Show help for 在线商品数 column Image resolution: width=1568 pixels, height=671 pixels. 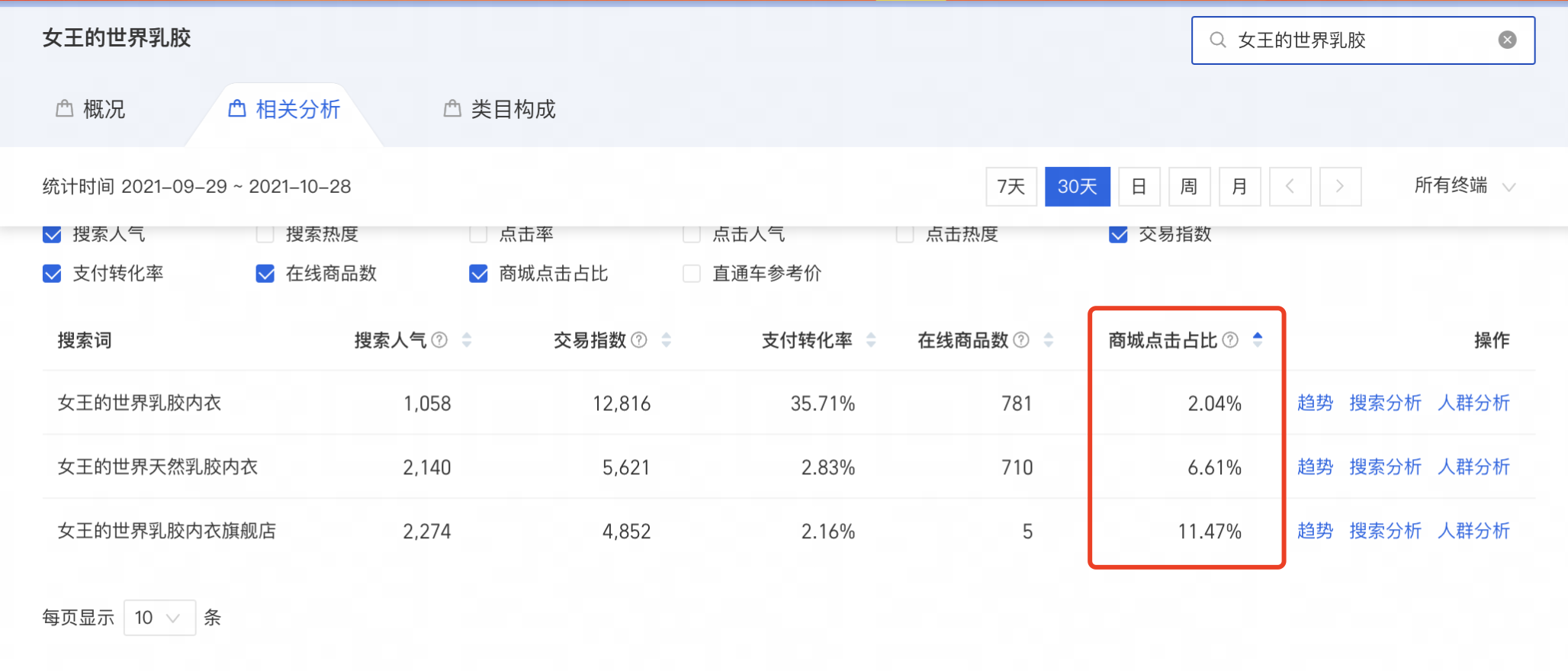[x=1021, y=340]
